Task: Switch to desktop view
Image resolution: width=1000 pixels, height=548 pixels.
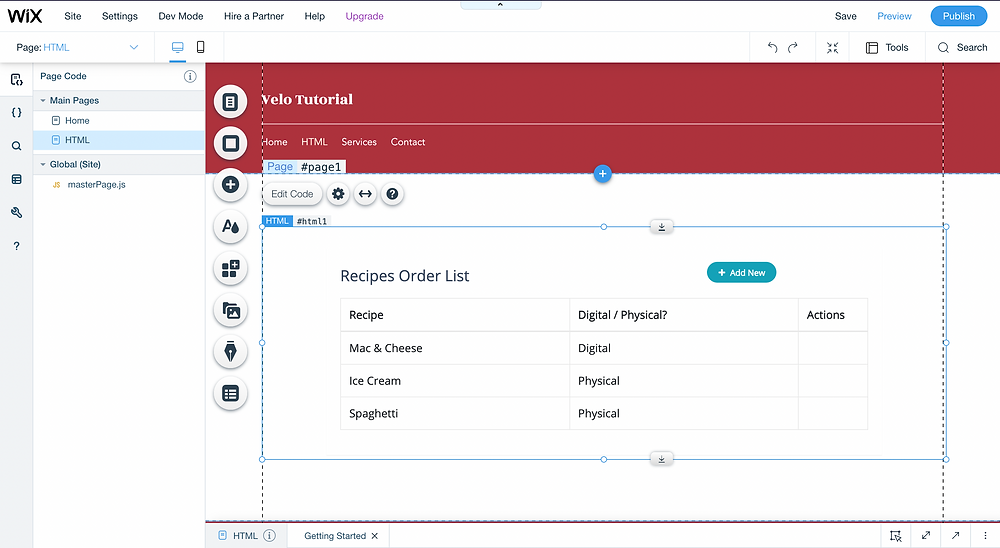Action: 177,47
